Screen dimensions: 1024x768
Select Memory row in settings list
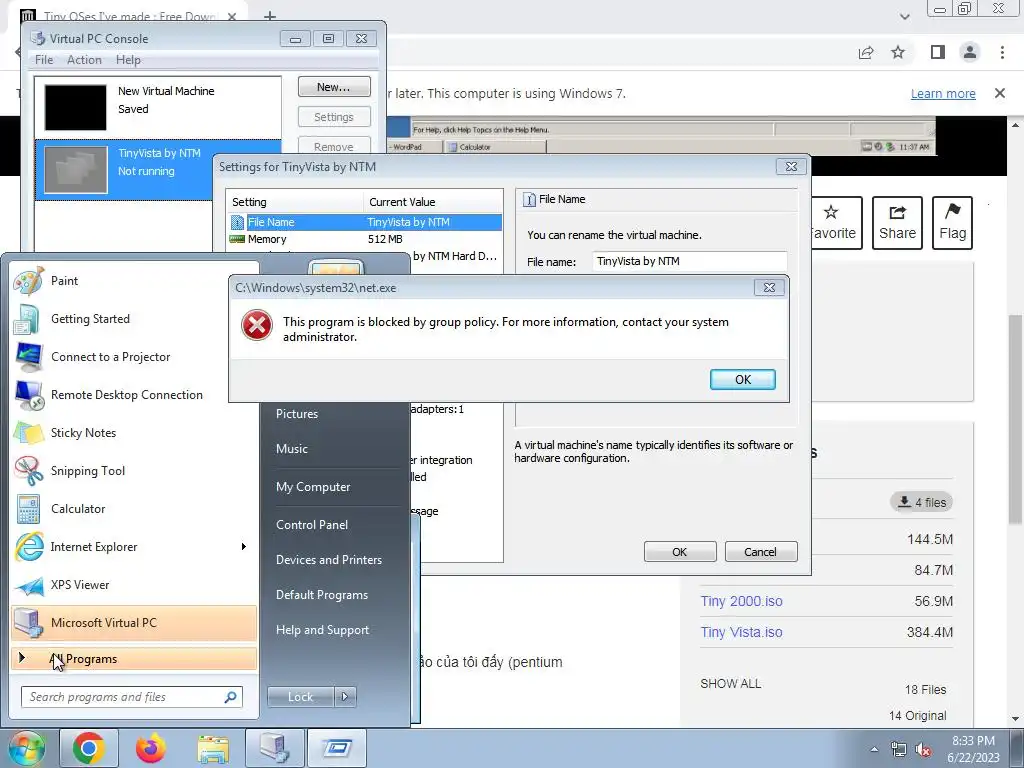tap(364, 239)
